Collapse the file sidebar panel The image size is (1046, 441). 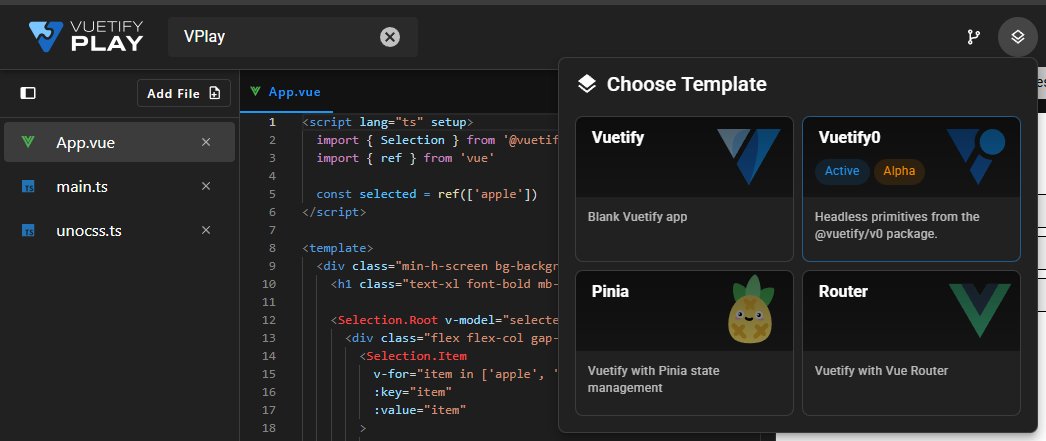(x=28, y=93)
